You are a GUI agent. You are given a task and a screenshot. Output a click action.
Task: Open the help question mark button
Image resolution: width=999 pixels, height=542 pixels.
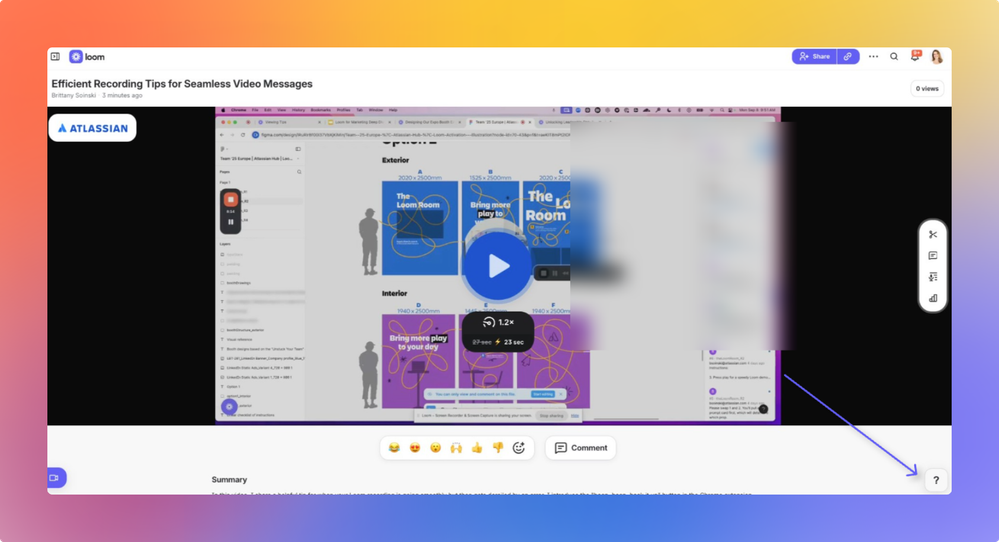point(936,480)
